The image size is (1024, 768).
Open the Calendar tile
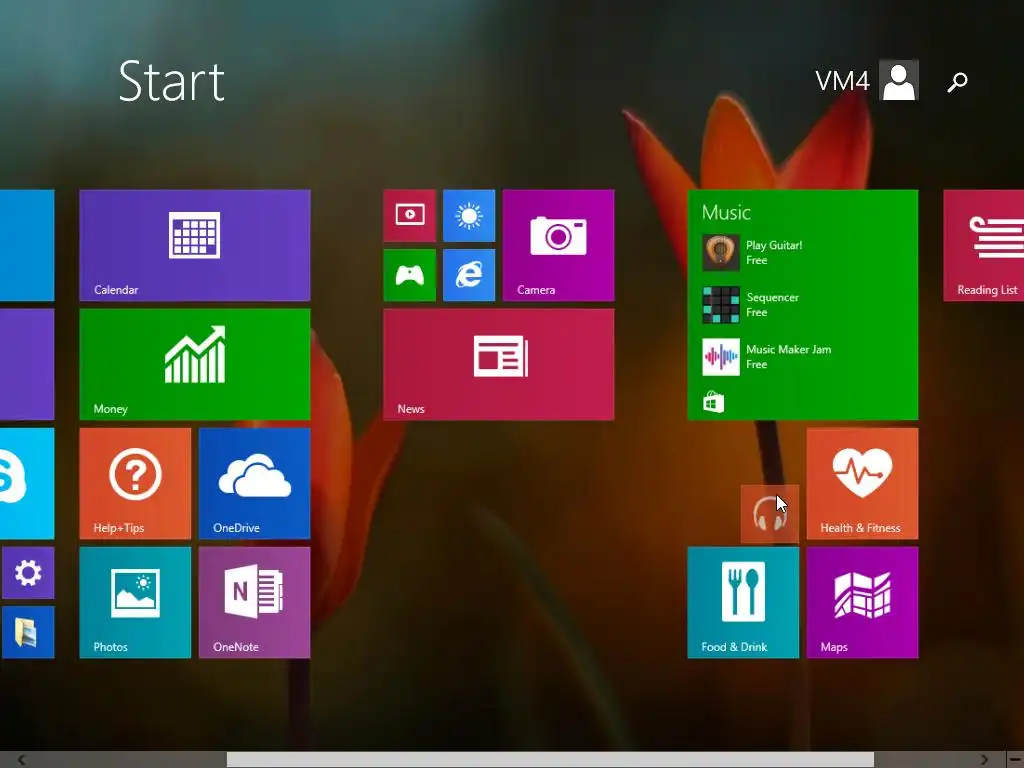tap(195, 245)
